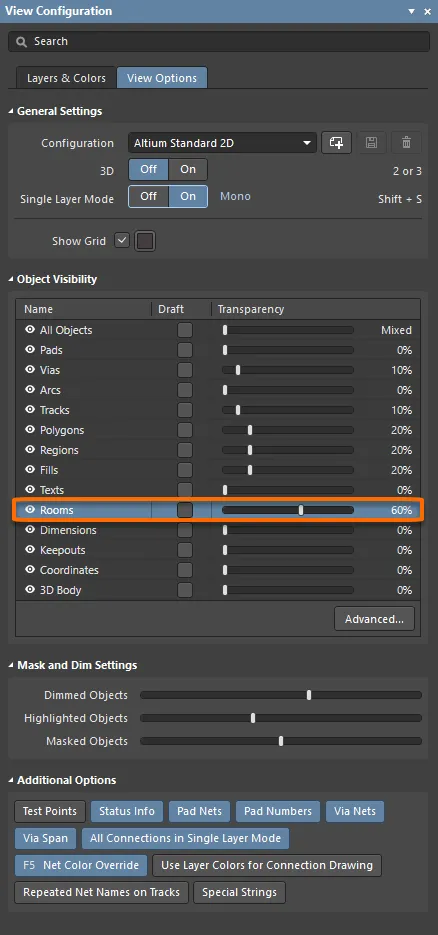Viewport: 438px width, 935px height.
Task: Collapse the Object Visibility section
Action: [x=12, y=279]
